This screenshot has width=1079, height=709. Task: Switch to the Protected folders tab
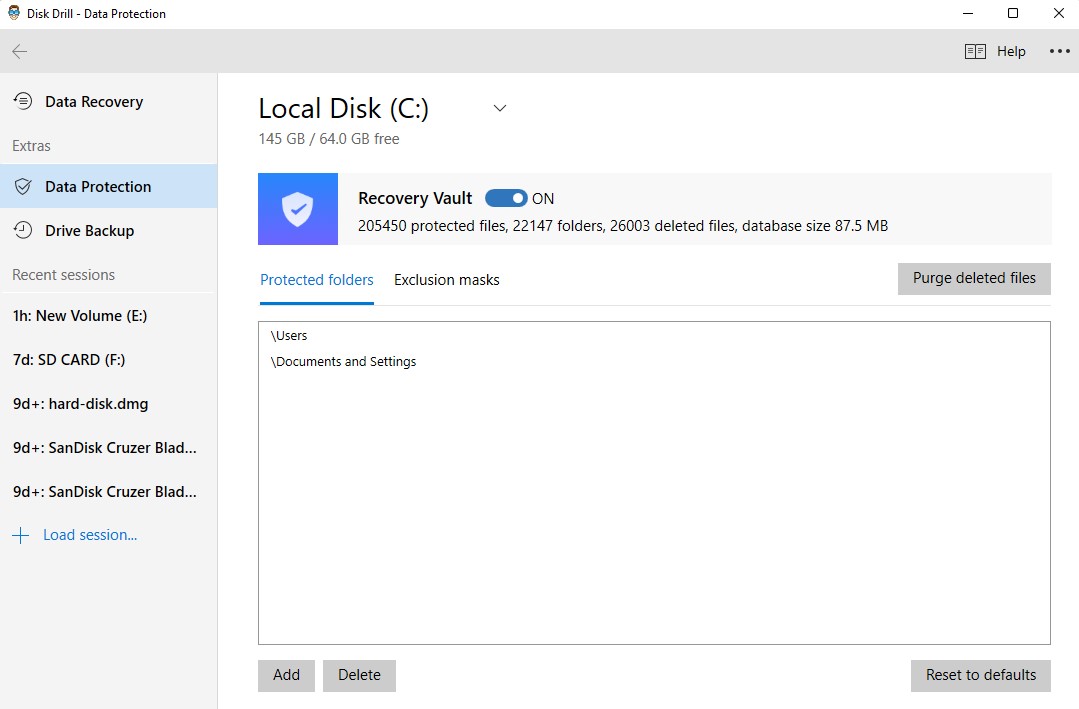(x=317, y=280)
